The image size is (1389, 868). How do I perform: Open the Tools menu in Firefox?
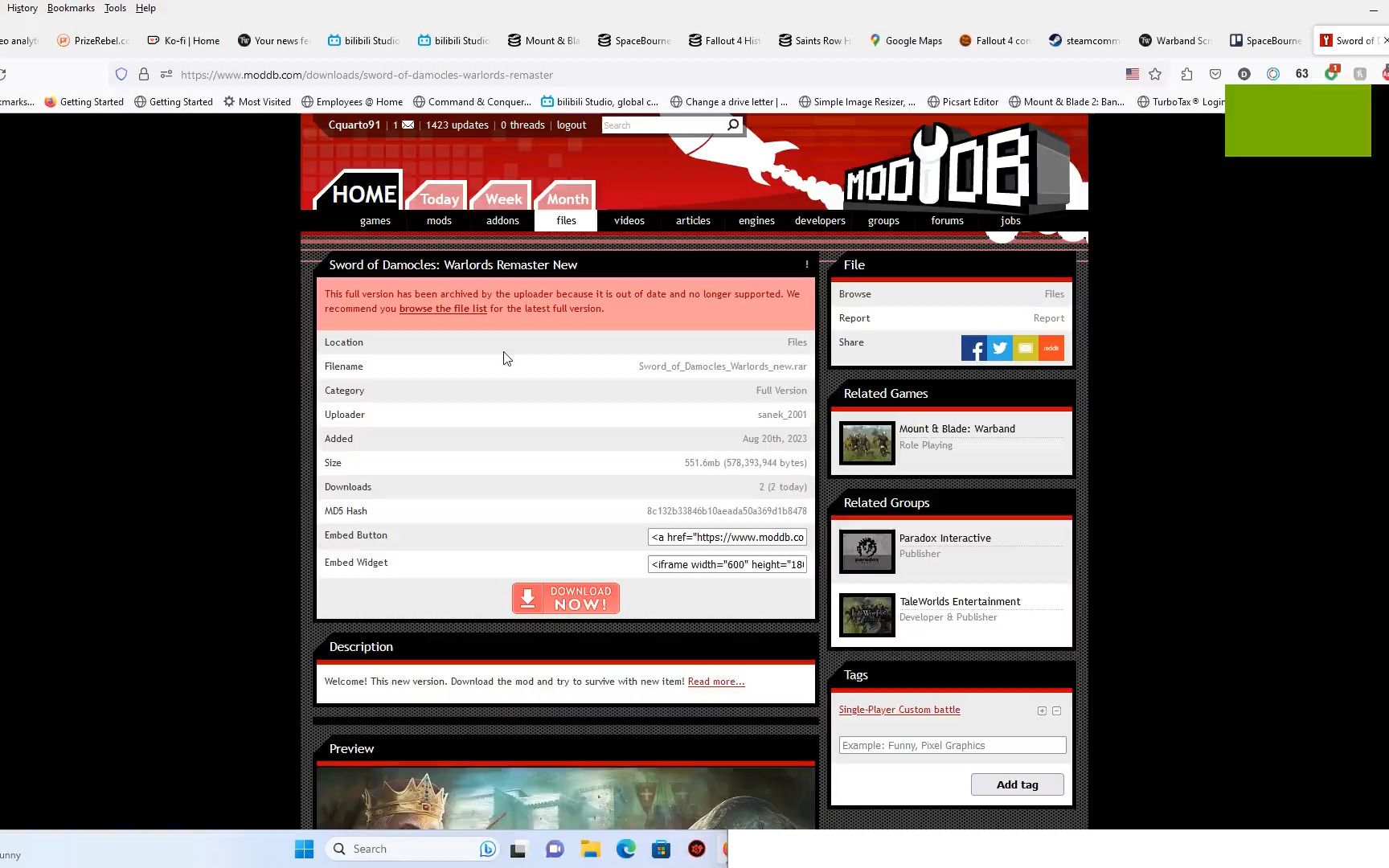pyautogui.click(x=115, y=8)
